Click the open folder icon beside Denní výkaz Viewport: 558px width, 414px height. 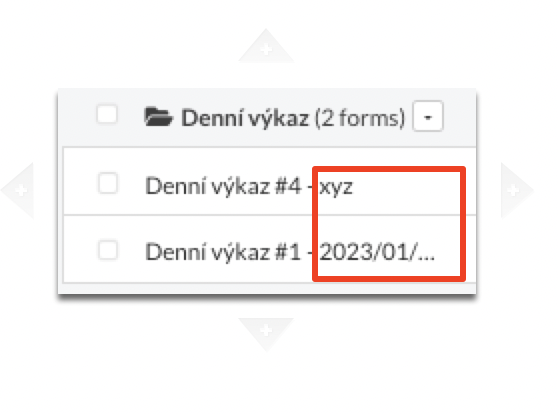(x=158, y=117)
